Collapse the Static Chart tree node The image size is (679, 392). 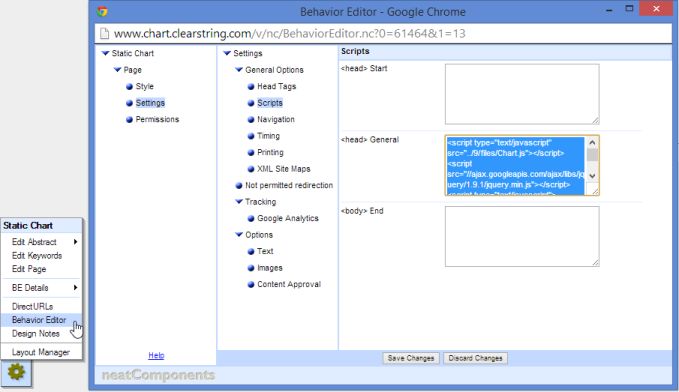pyautogui.click(x=105, y=53)
